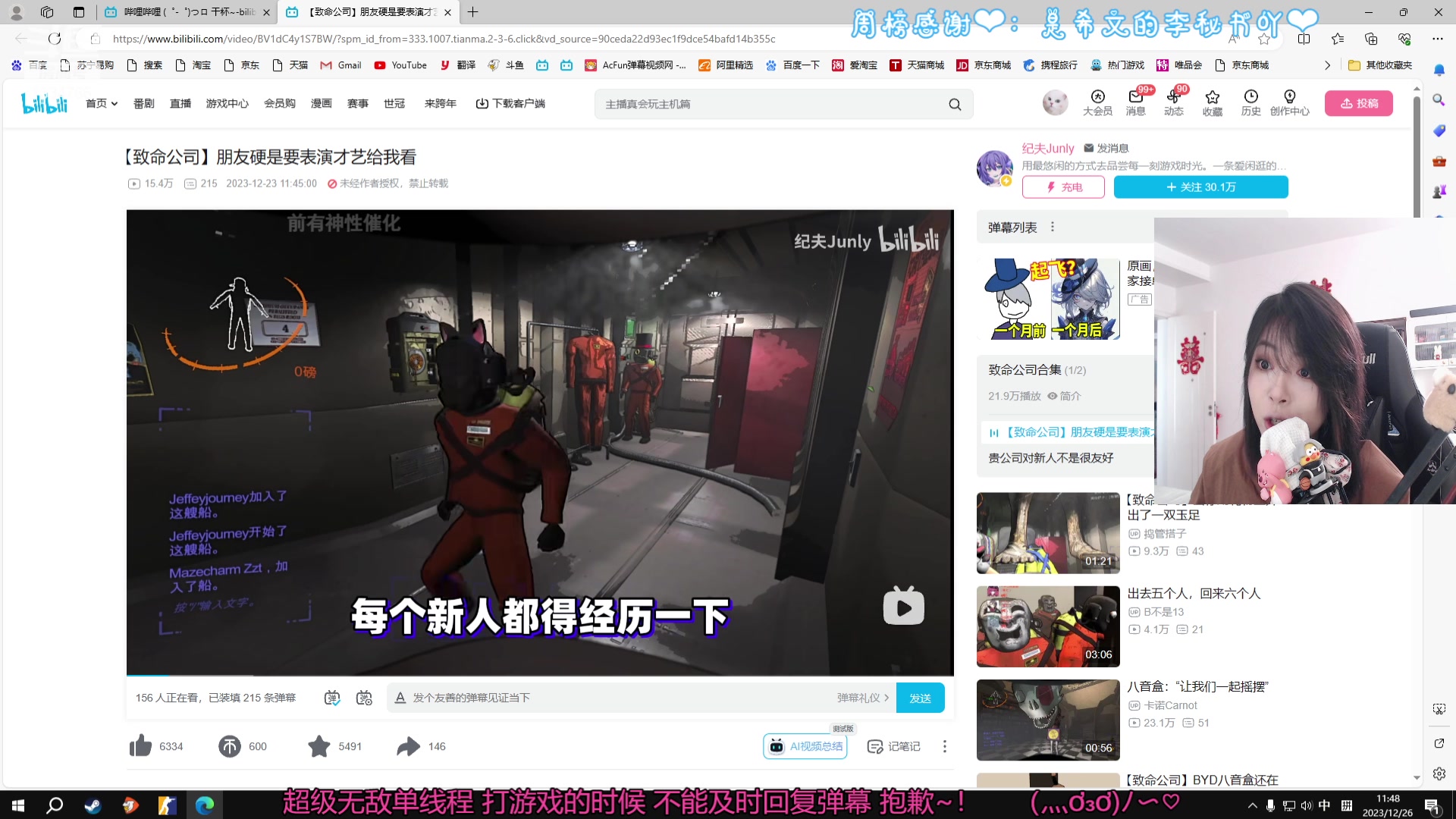Click the like thumbs-up icon
The image size is (1456, 819).
[x=141, y=746]
